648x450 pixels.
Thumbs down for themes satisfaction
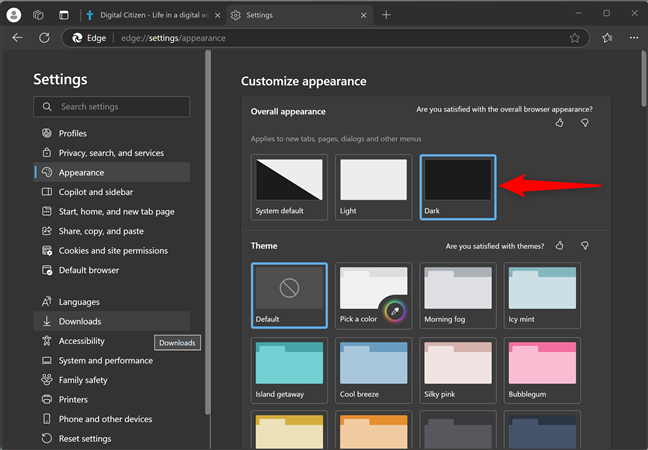click(x=585, y=246)
